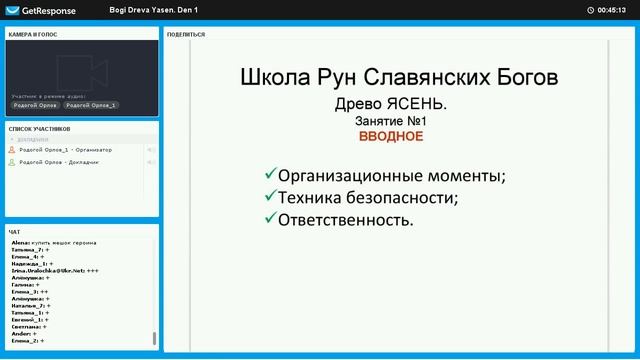Open the Чат panel header
640x360 pixels.
point(14,232)
